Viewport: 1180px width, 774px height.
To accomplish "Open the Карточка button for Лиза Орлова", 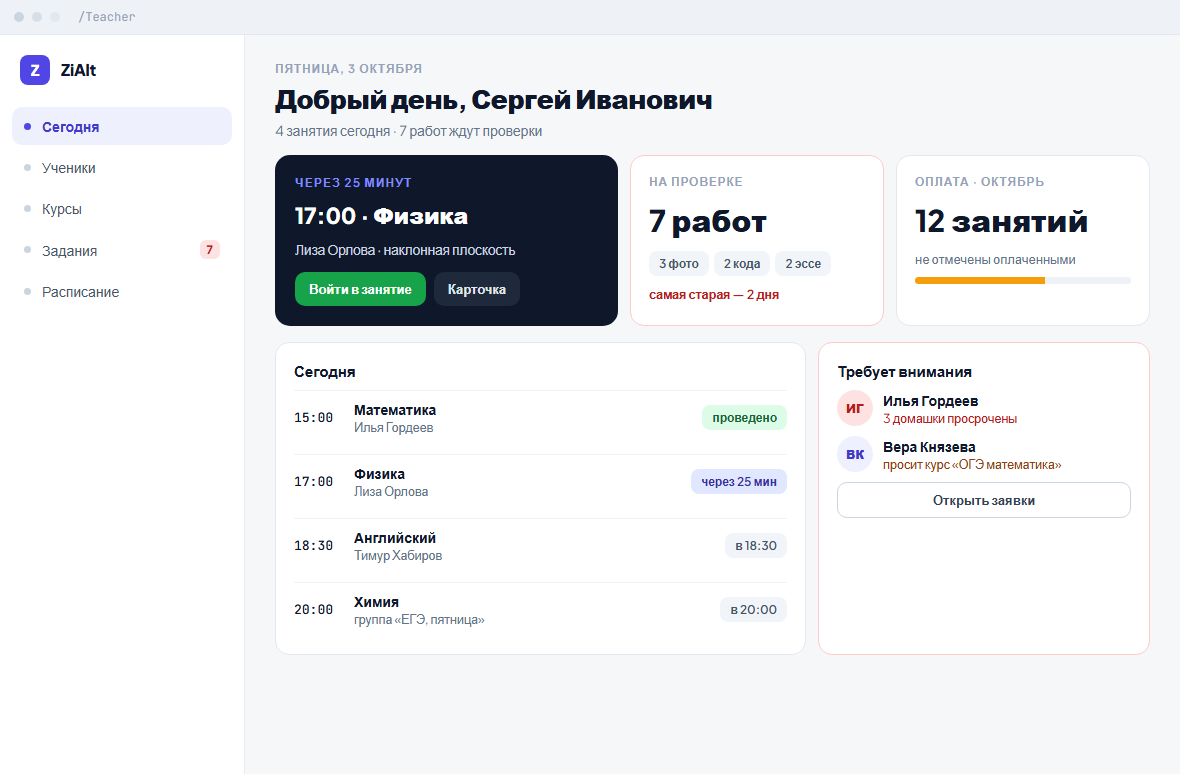I will tap(476, 289).
